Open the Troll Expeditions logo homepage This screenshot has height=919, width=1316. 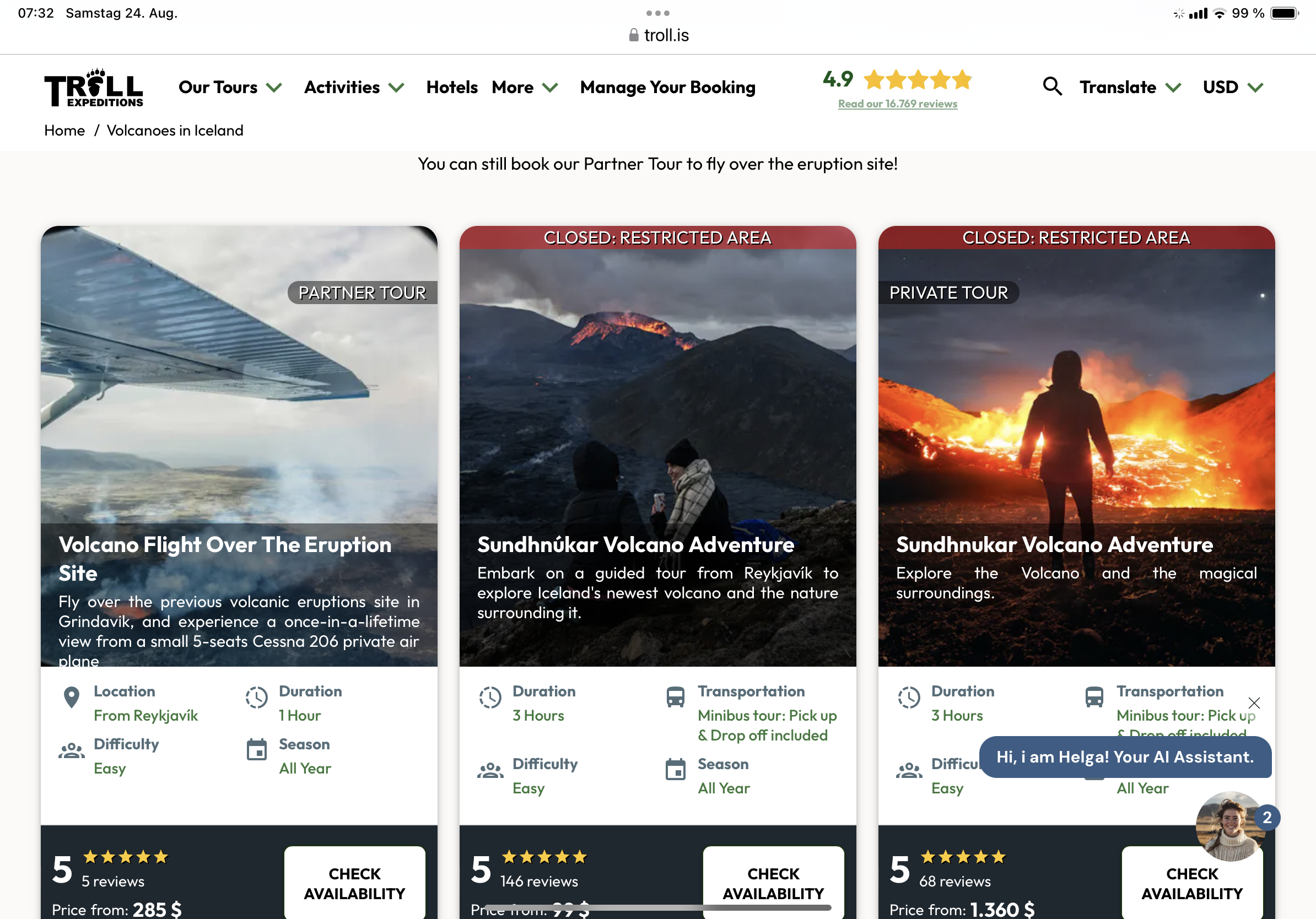point(94,88)
